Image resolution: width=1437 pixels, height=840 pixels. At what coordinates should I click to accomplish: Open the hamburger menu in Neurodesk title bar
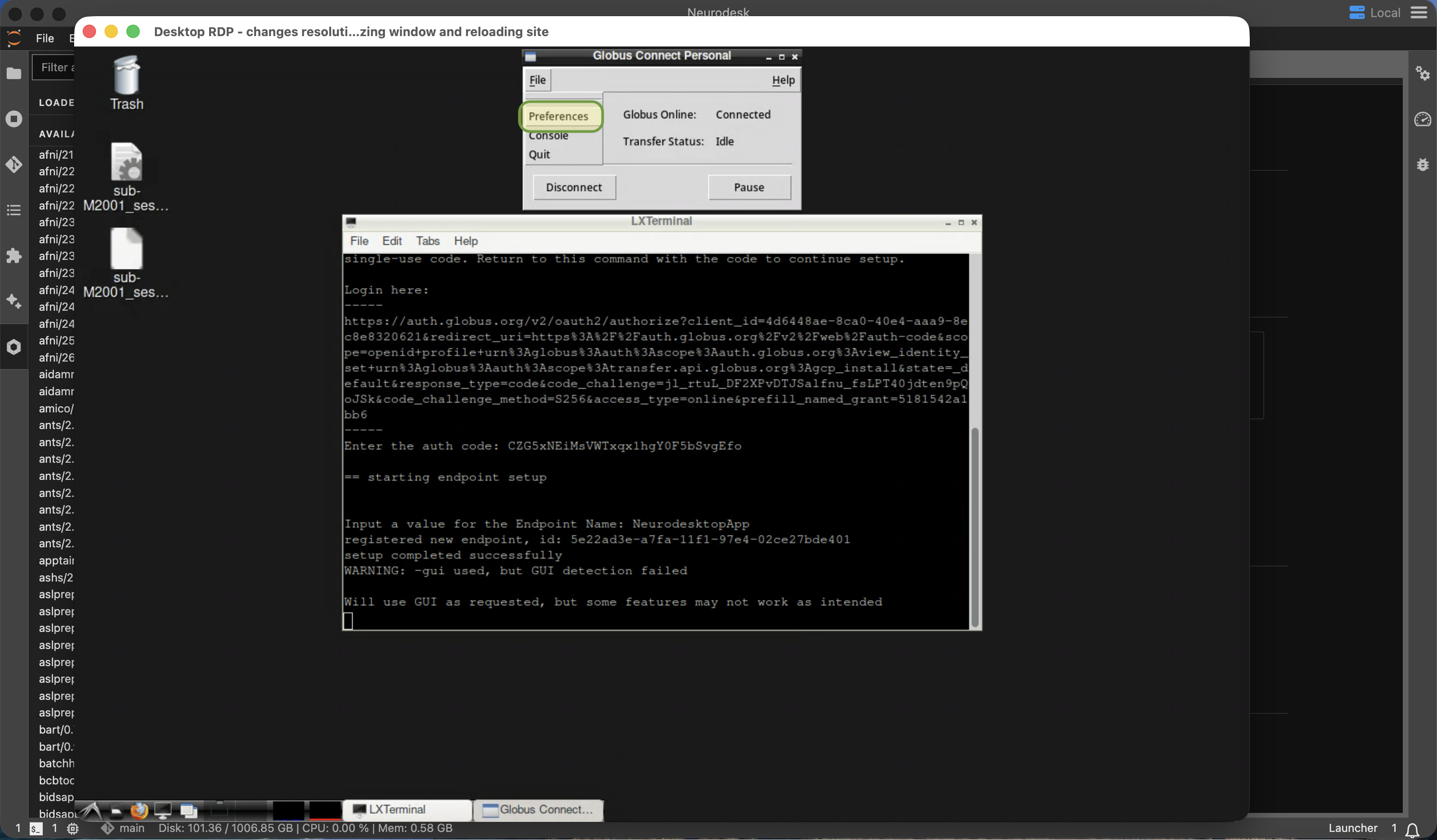(1419, 12)
